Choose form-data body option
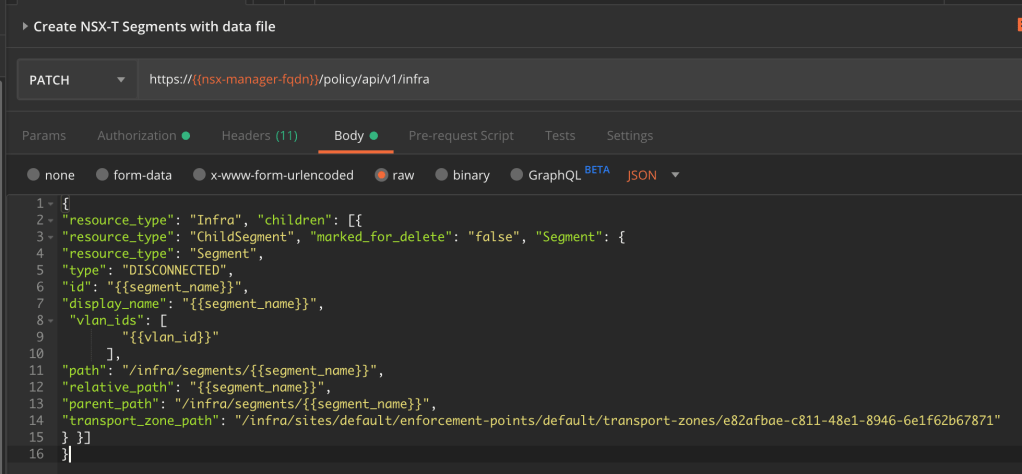This screenshot has height=474, width=1022. [102, 175]
